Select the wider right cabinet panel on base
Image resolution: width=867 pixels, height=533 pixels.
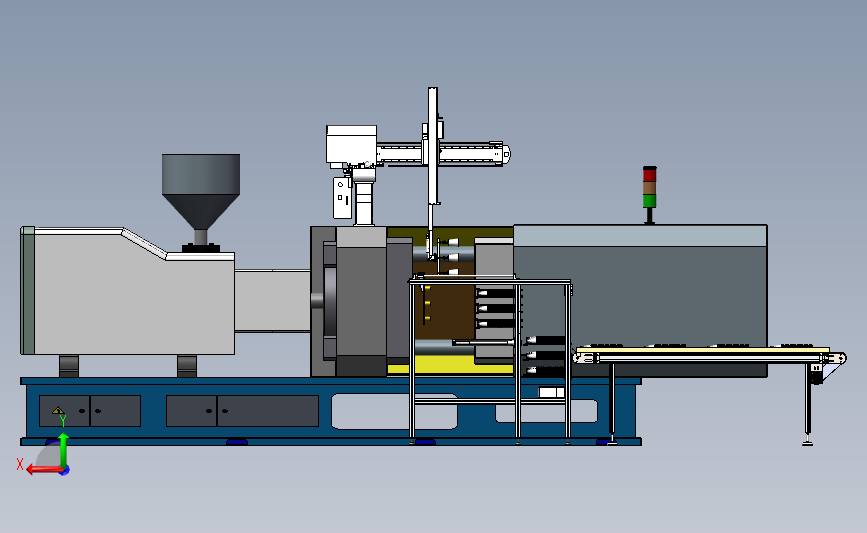point(242,411)
